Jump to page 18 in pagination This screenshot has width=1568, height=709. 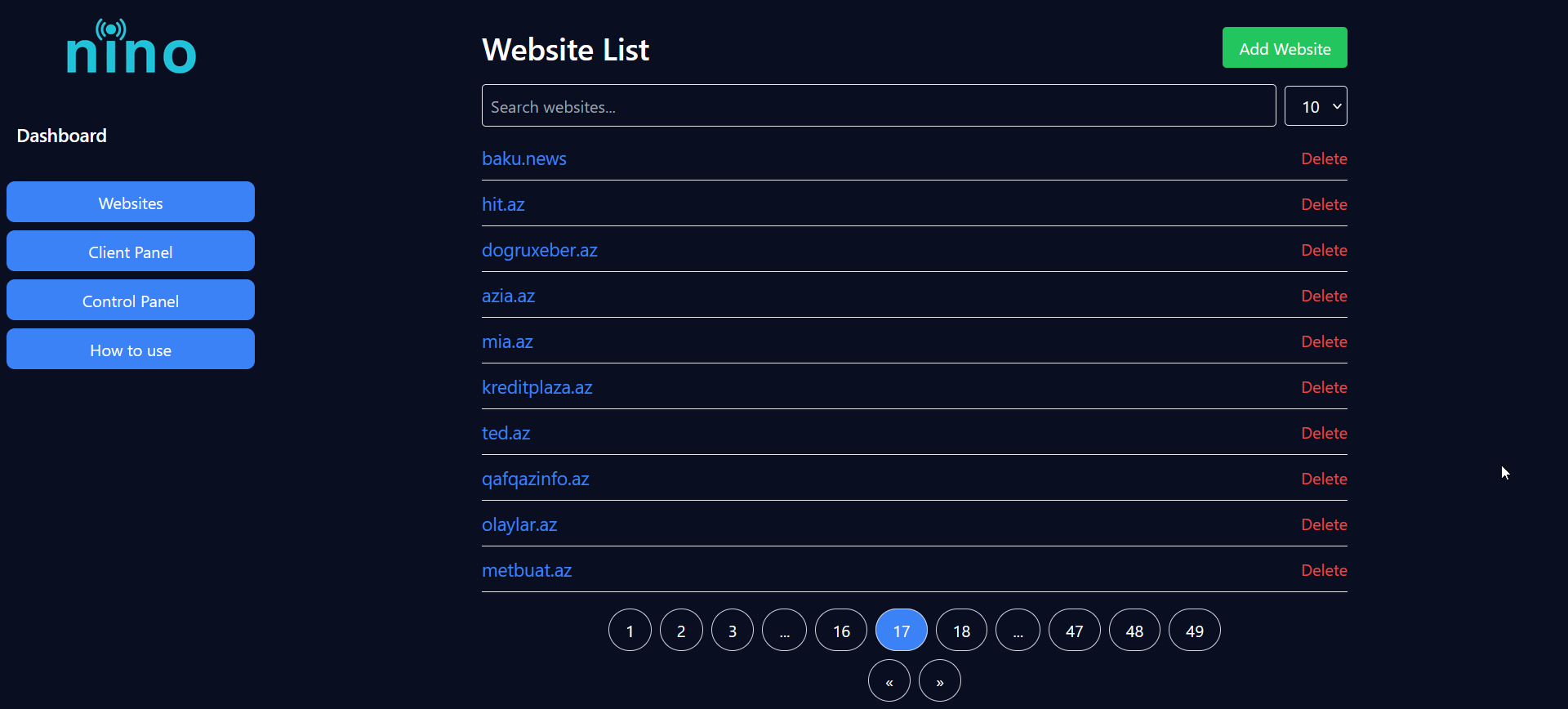point(961,630)
